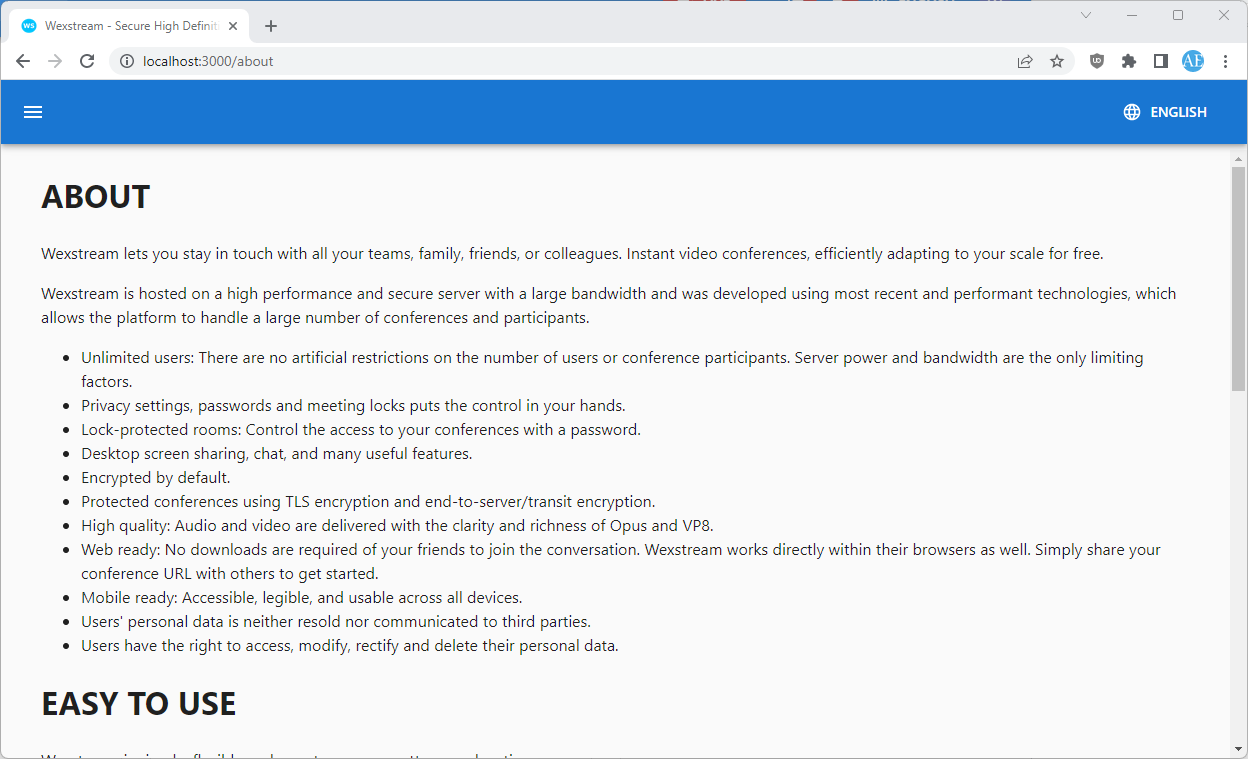This screenshot has width=1248, height=759.
Task: Maximize the Chrome window
Action: (1178, 15)
